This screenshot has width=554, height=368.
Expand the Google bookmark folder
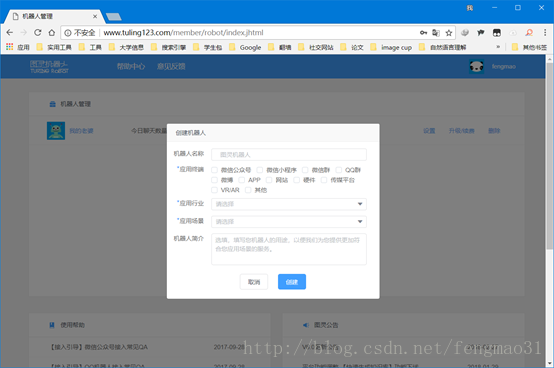coord(246,47)
